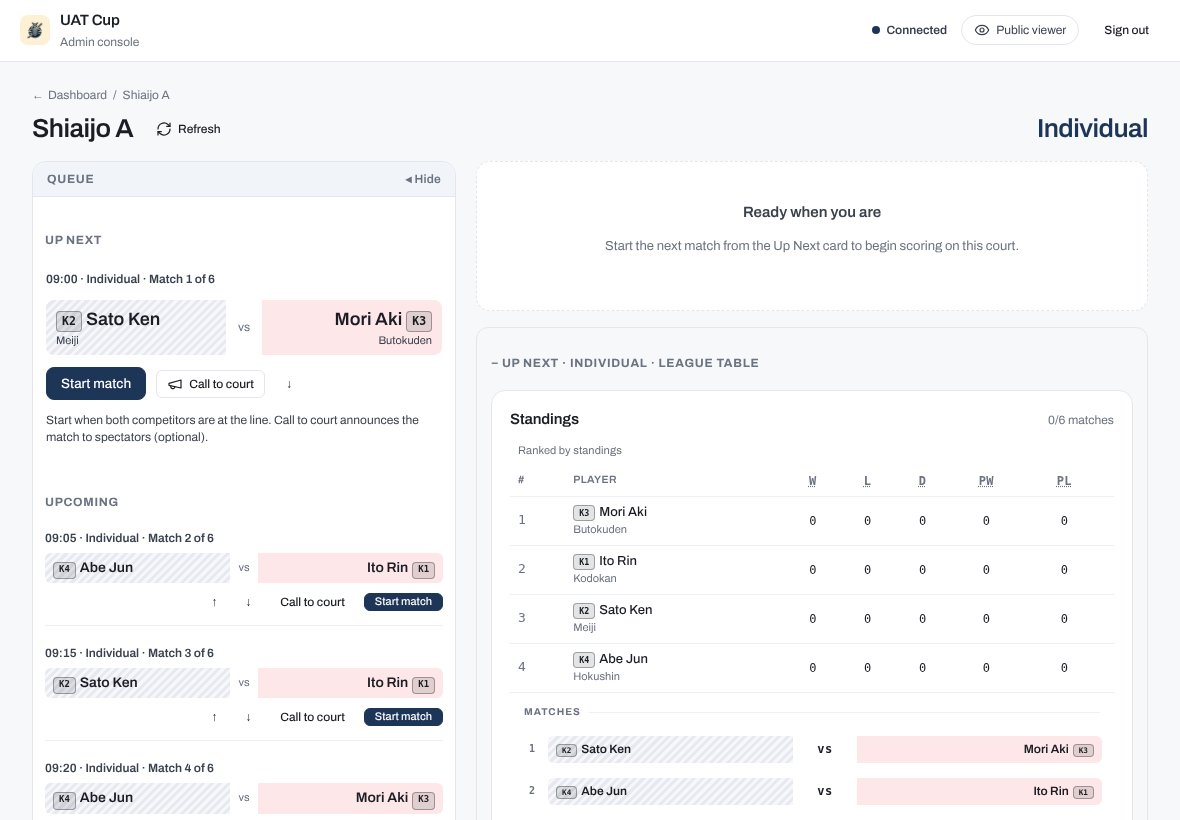Click Abe Jun in Match 2 of 6
Image resolution: width=1180 pixels, height=820 pixels.
coord(137,568)
